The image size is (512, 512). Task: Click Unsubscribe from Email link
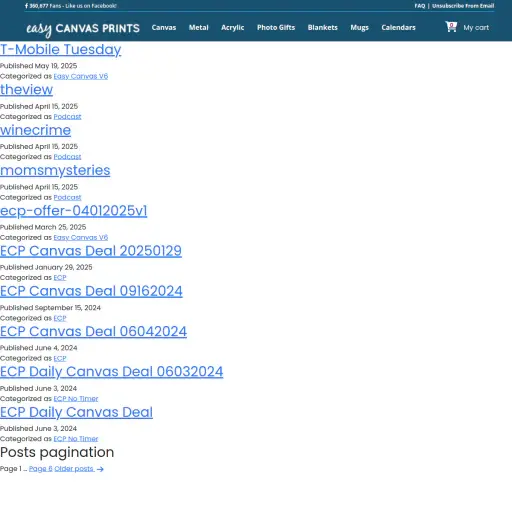coord(463,6)
